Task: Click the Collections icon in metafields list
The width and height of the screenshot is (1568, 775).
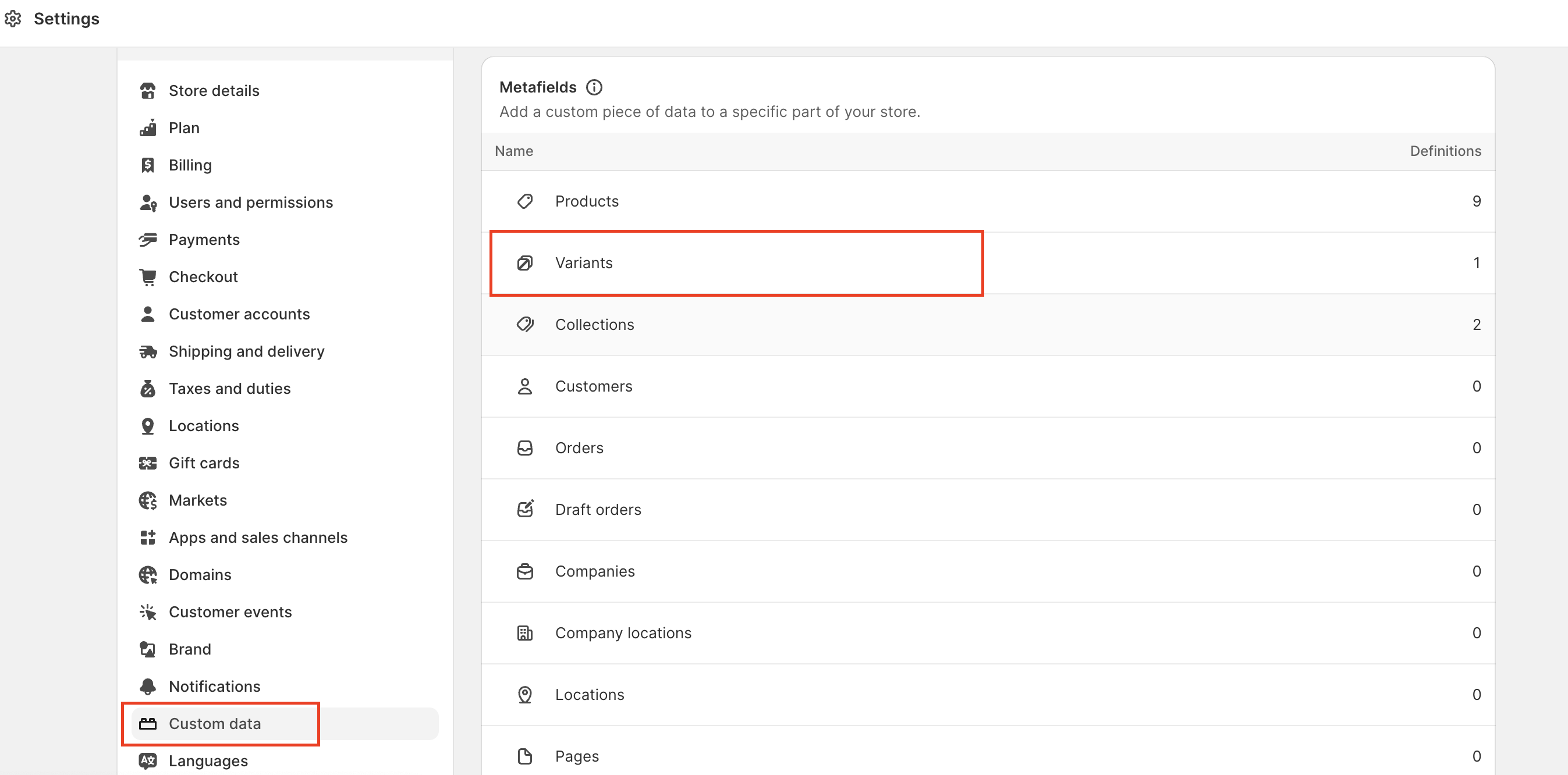Action: click(524, 325)
